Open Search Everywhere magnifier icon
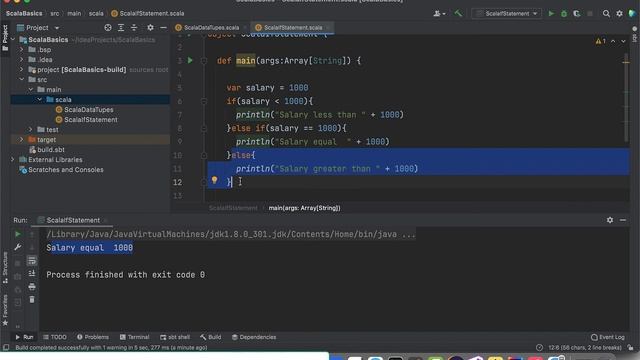The width and height of the screenshot is (640, 360). tap(606, 13)
